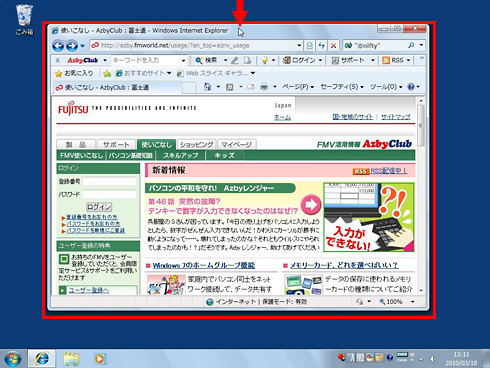This screenshot has width=490, height=368.
Task: Click the blue help icon in command bar
Action: click(411, 87)
